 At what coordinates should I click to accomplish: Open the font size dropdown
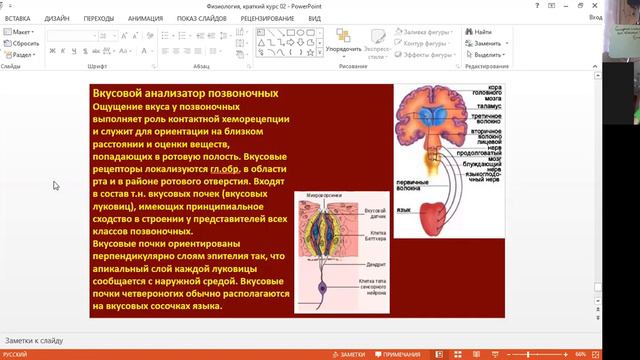click(x=108, y=36)
